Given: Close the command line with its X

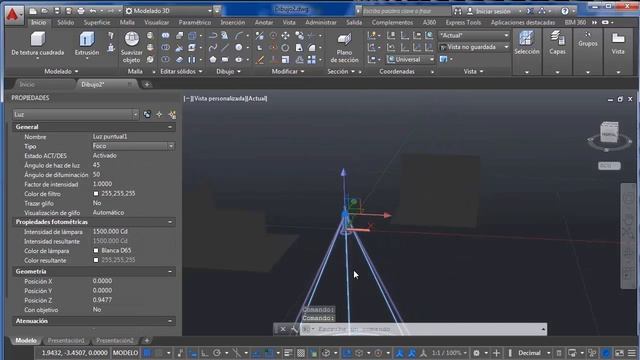Looking at the screenshot, I should 283,329.
